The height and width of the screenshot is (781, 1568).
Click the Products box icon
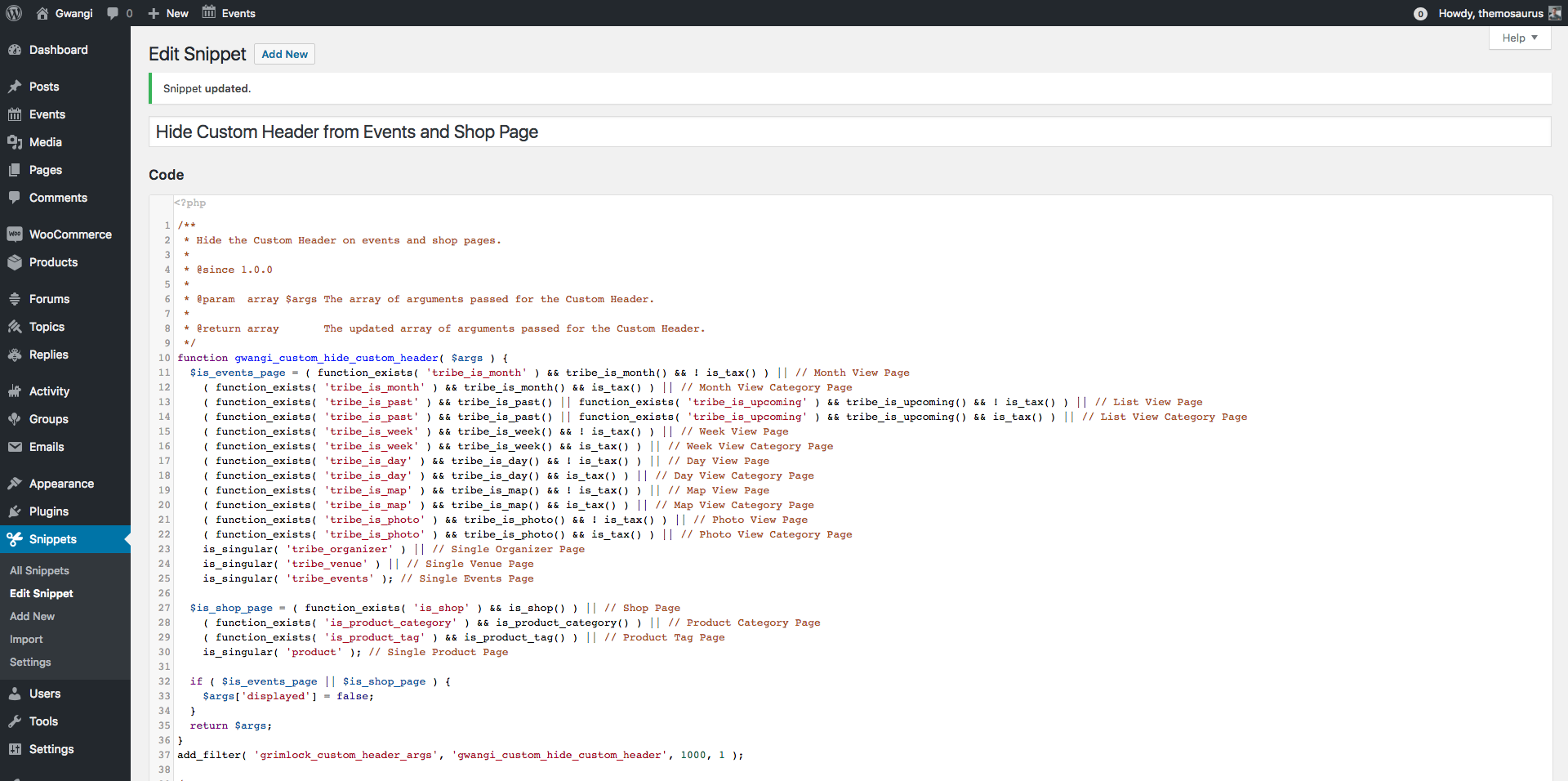pyautogui.click(x=15, y=262)
